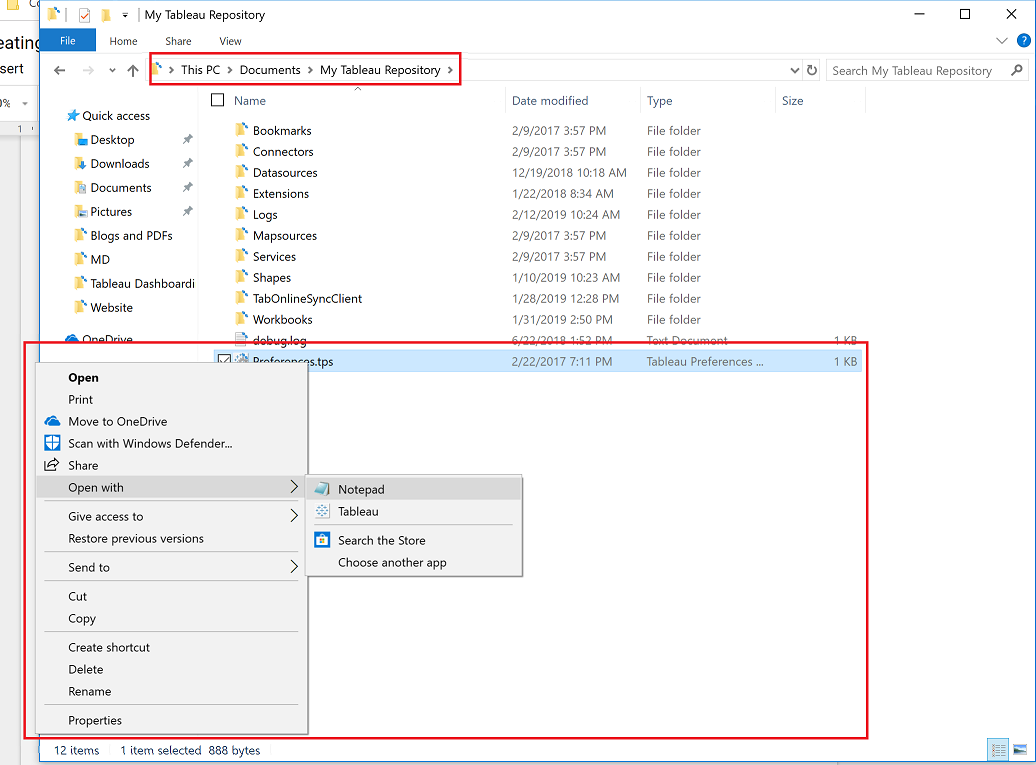Sort by Name column header
The image size is (1036, 765).
[x=250, y=100]
